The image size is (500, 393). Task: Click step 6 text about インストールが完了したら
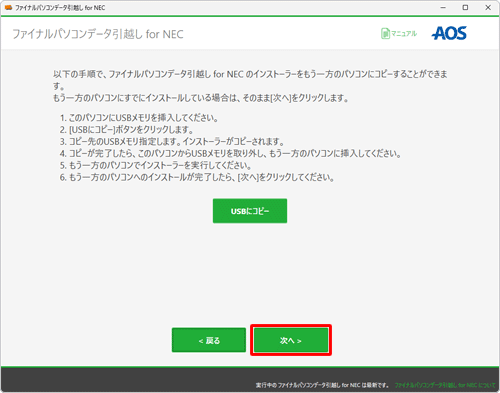point(197,177)
